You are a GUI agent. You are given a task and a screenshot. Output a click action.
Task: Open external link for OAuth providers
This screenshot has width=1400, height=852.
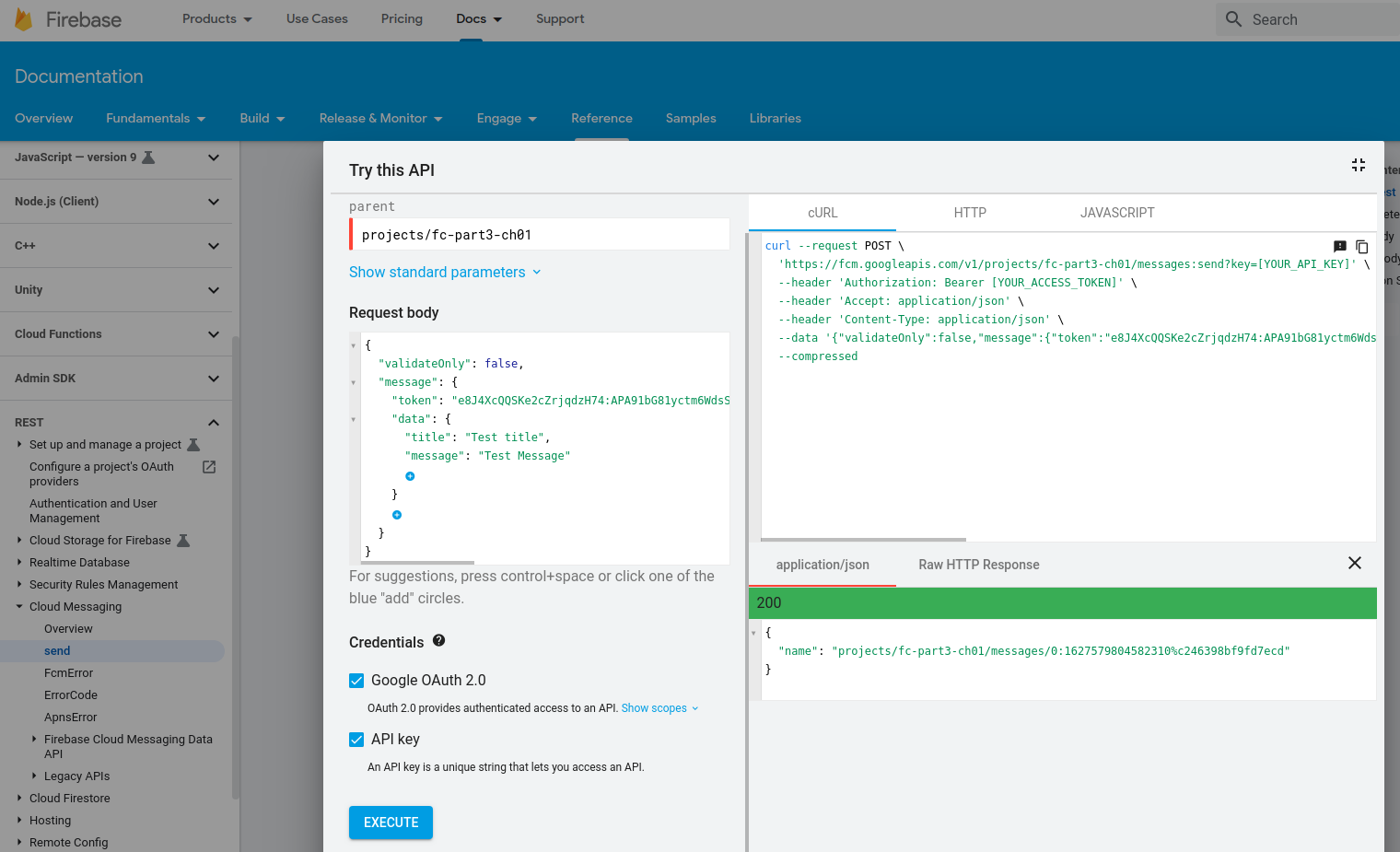tap(209, 467)
